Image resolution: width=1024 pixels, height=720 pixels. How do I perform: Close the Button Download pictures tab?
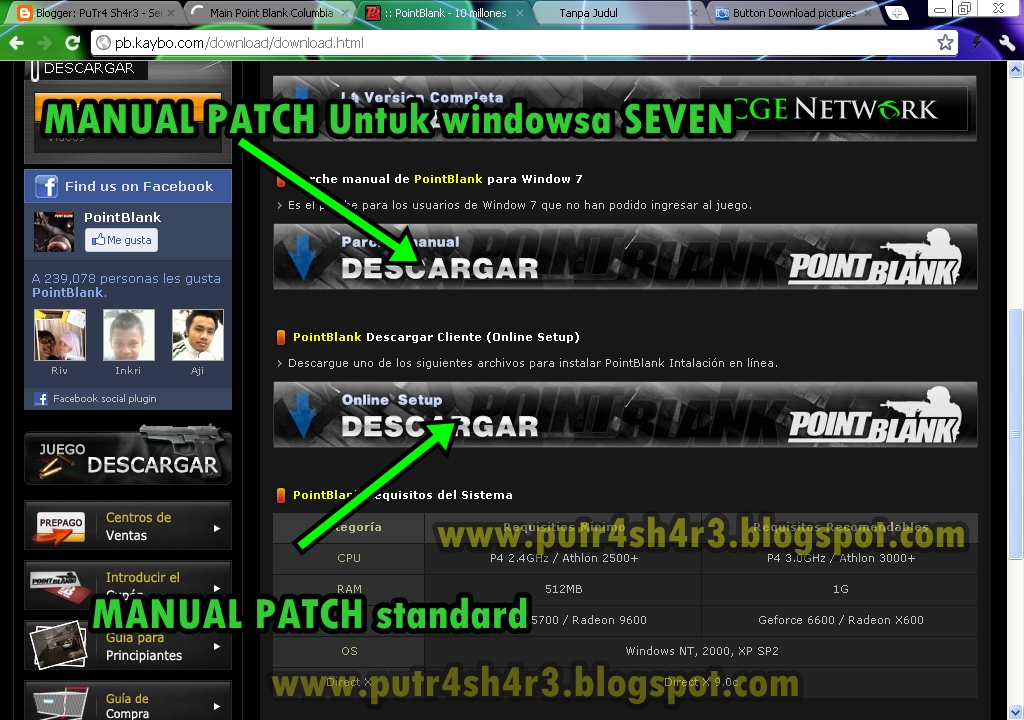(x=868, y=12)
